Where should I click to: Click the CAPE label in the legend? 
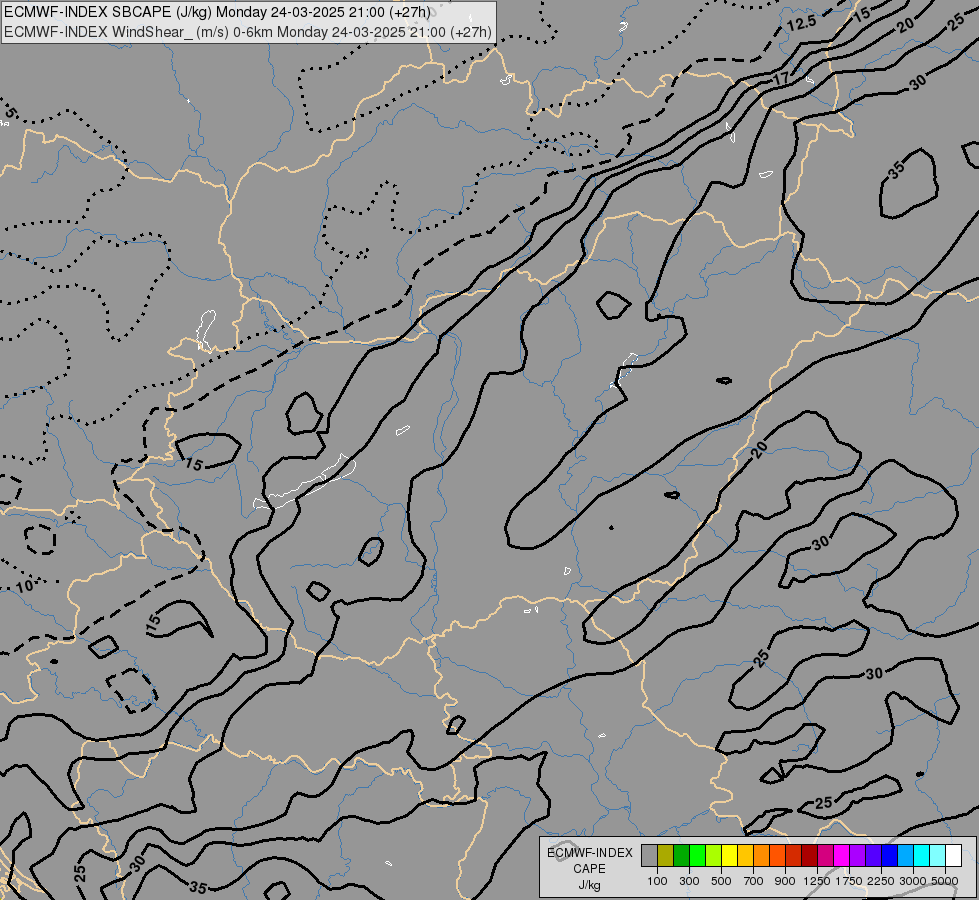(589, 869)
